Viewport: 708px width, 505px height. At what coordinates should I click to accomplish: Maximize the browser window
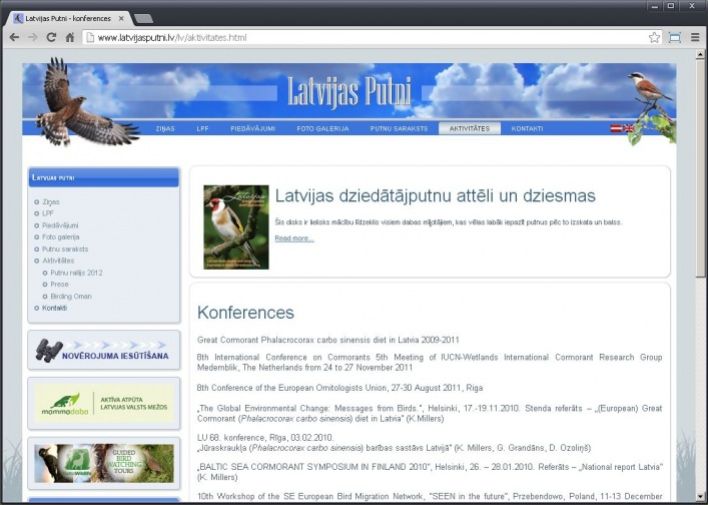[671, 6]
